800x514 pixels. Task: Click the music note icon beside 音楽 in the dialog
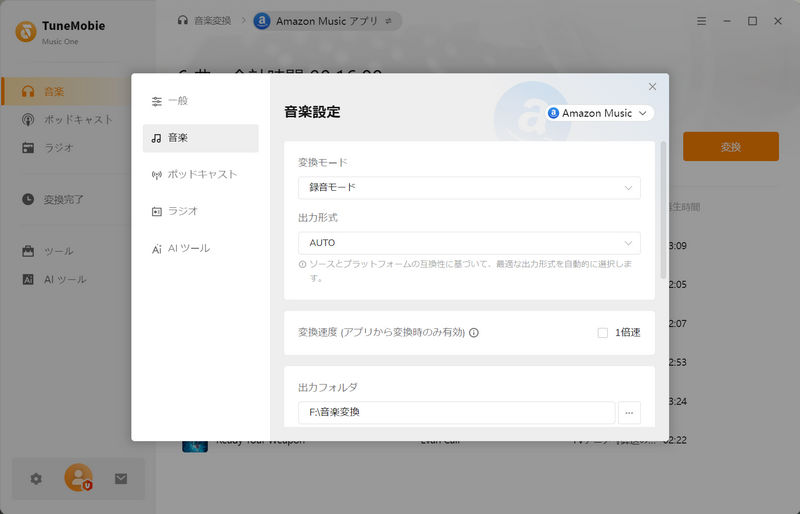click(x=157, y=138)
